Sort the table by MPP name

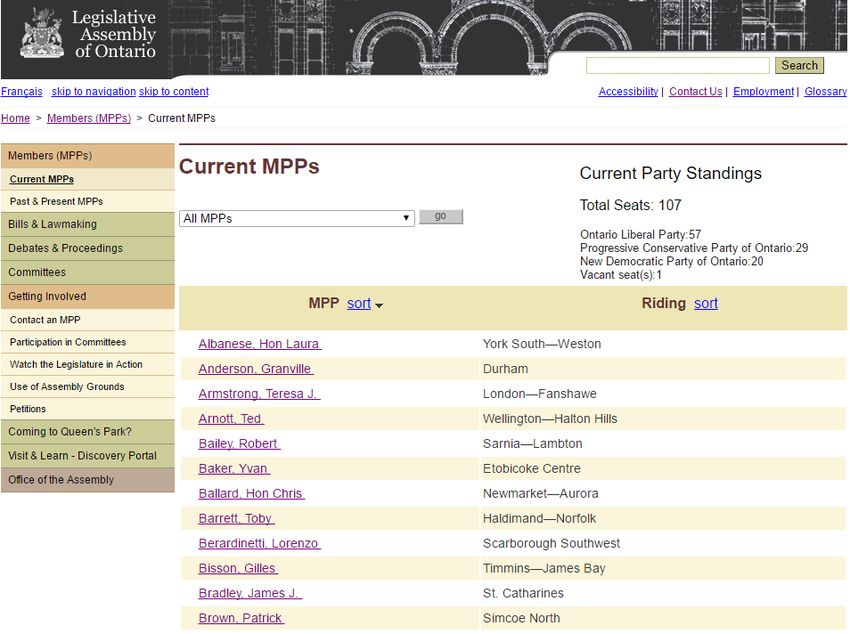coord(359,303)
